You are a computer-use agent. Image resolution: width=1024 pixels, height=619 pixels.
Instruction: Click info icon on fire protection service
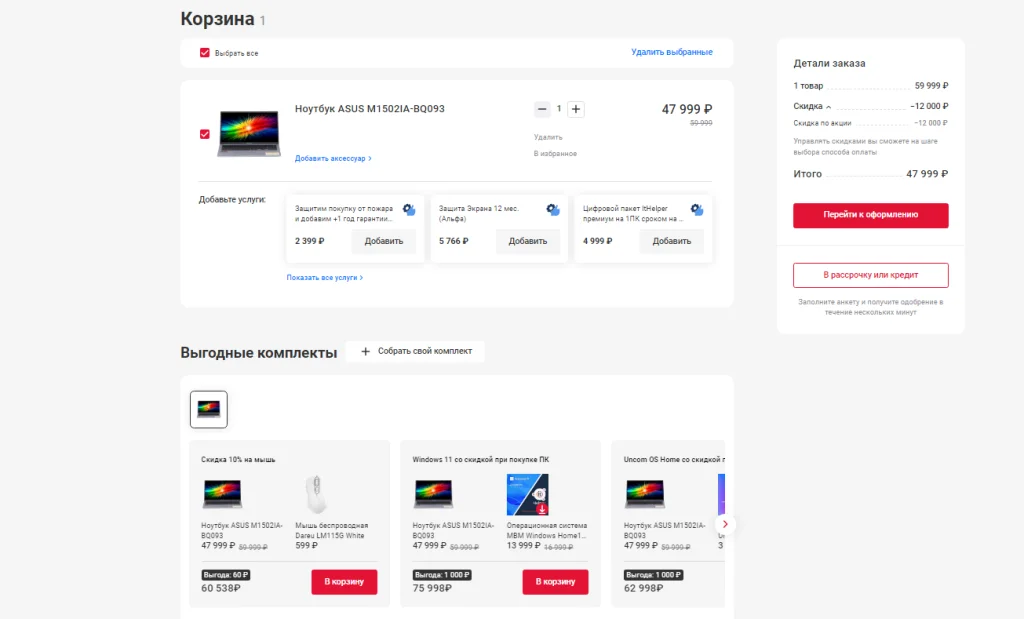409,210
